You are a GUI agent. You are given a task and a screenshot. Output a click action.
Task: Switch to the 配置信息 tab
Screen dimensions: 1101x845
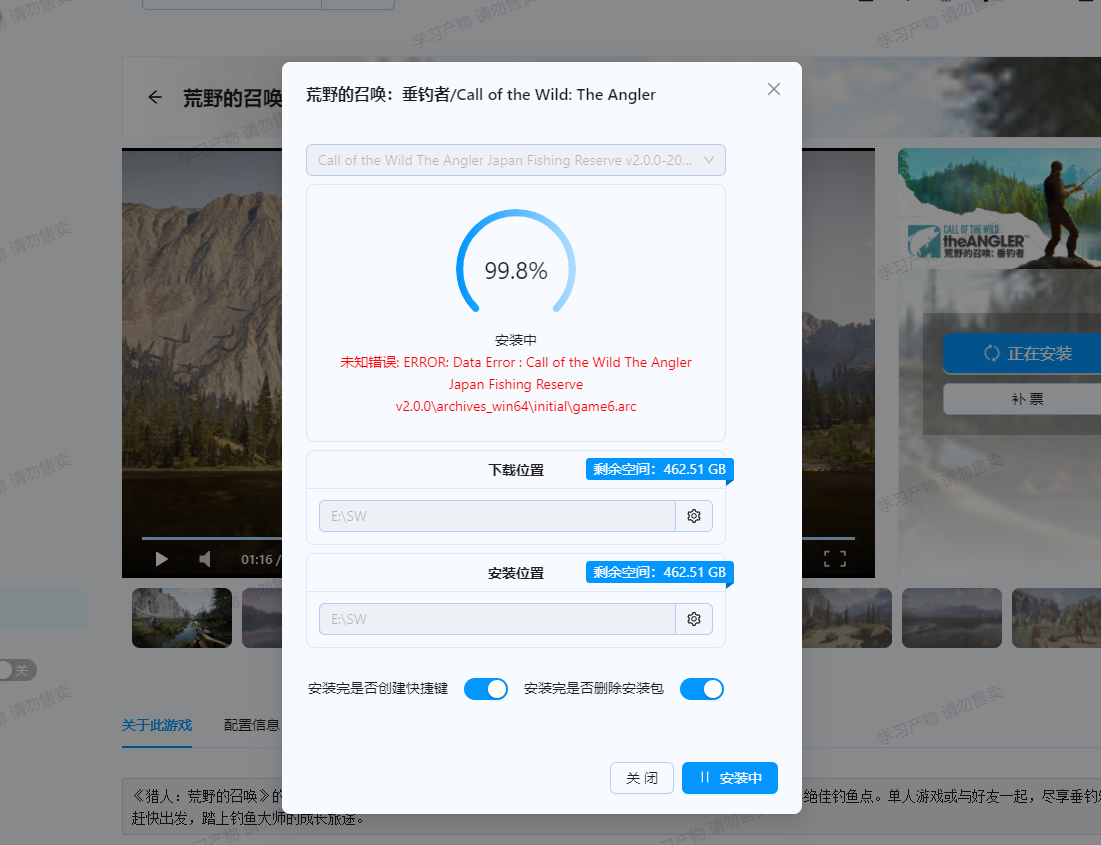click(x=251, y=725)
